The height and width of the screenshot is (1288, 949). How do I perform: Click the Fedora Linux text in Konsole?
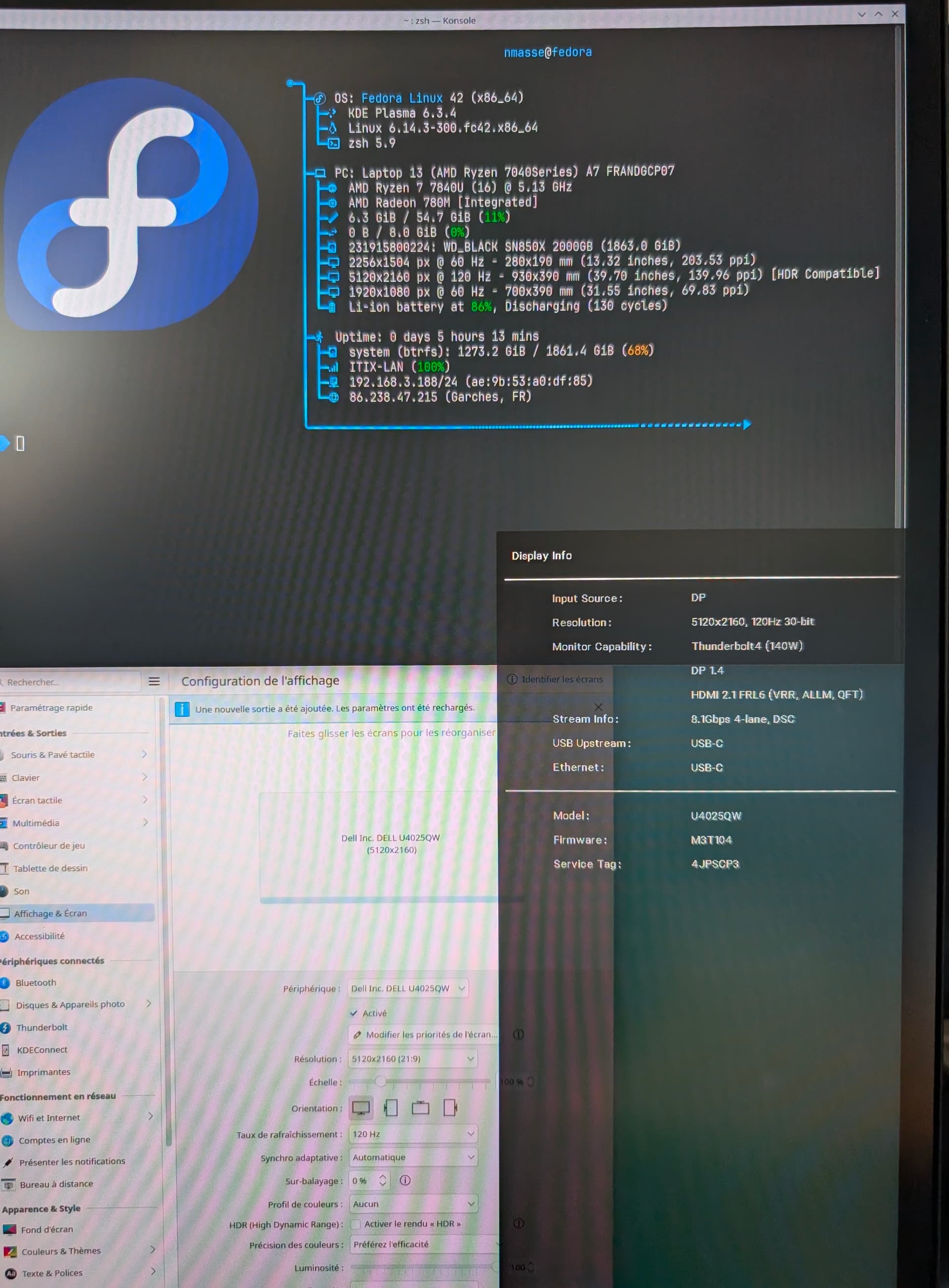pyautogui.click(x=401, y=98)
